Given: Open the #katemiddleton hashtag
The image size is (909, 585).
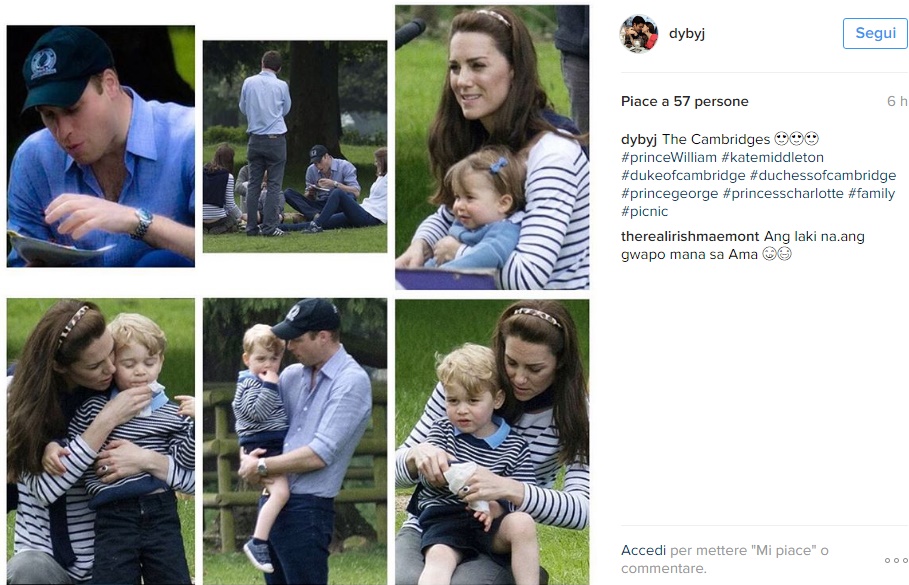Looking at the screenshot, I should click(772, 157).
